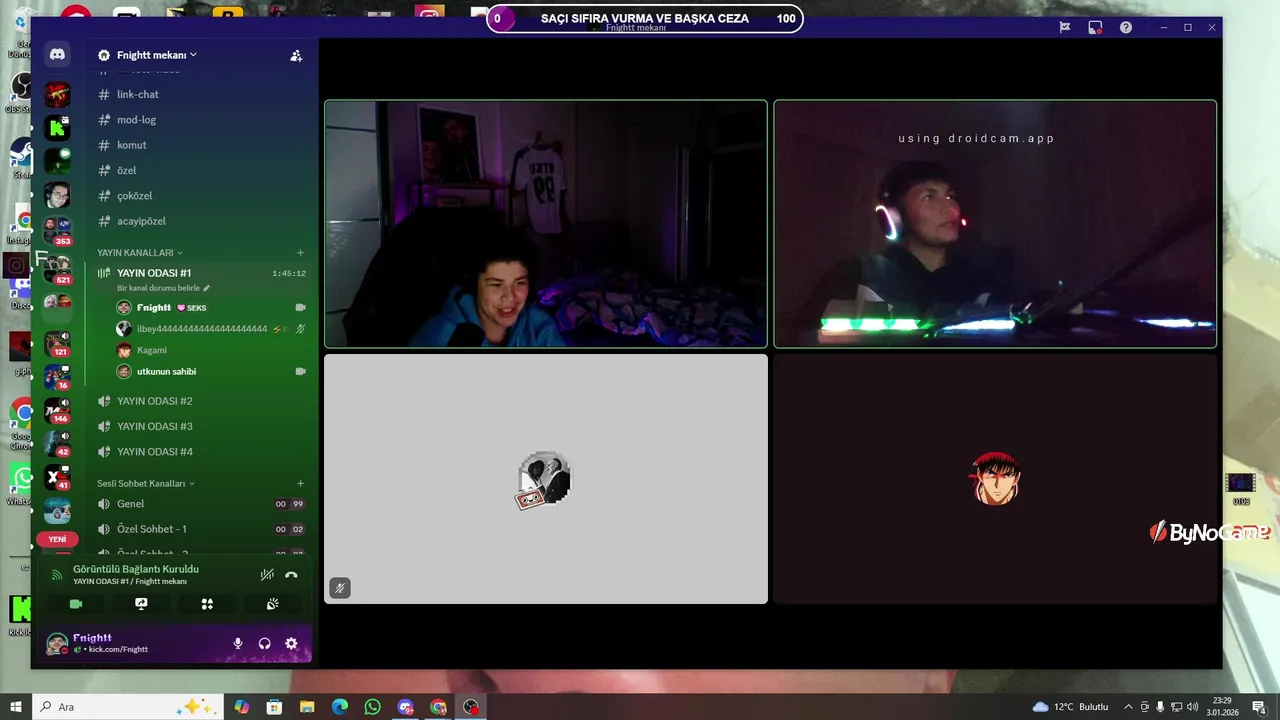Focus the droidcam webcam tile
Screen dimensions: 1280x720
point(995,224)
